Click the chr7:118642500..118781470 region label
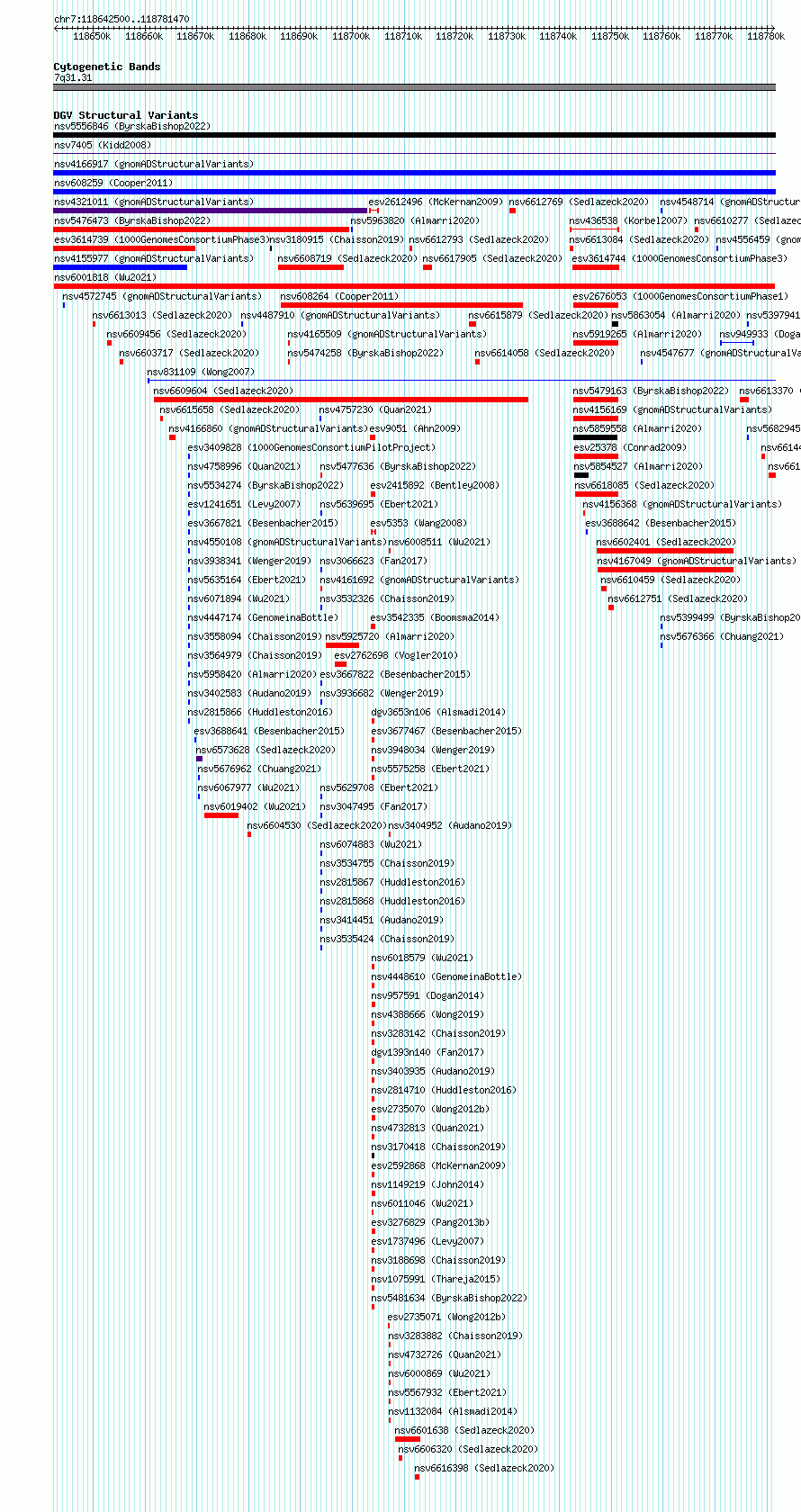Screen dimensions: 801x1512 121,19
